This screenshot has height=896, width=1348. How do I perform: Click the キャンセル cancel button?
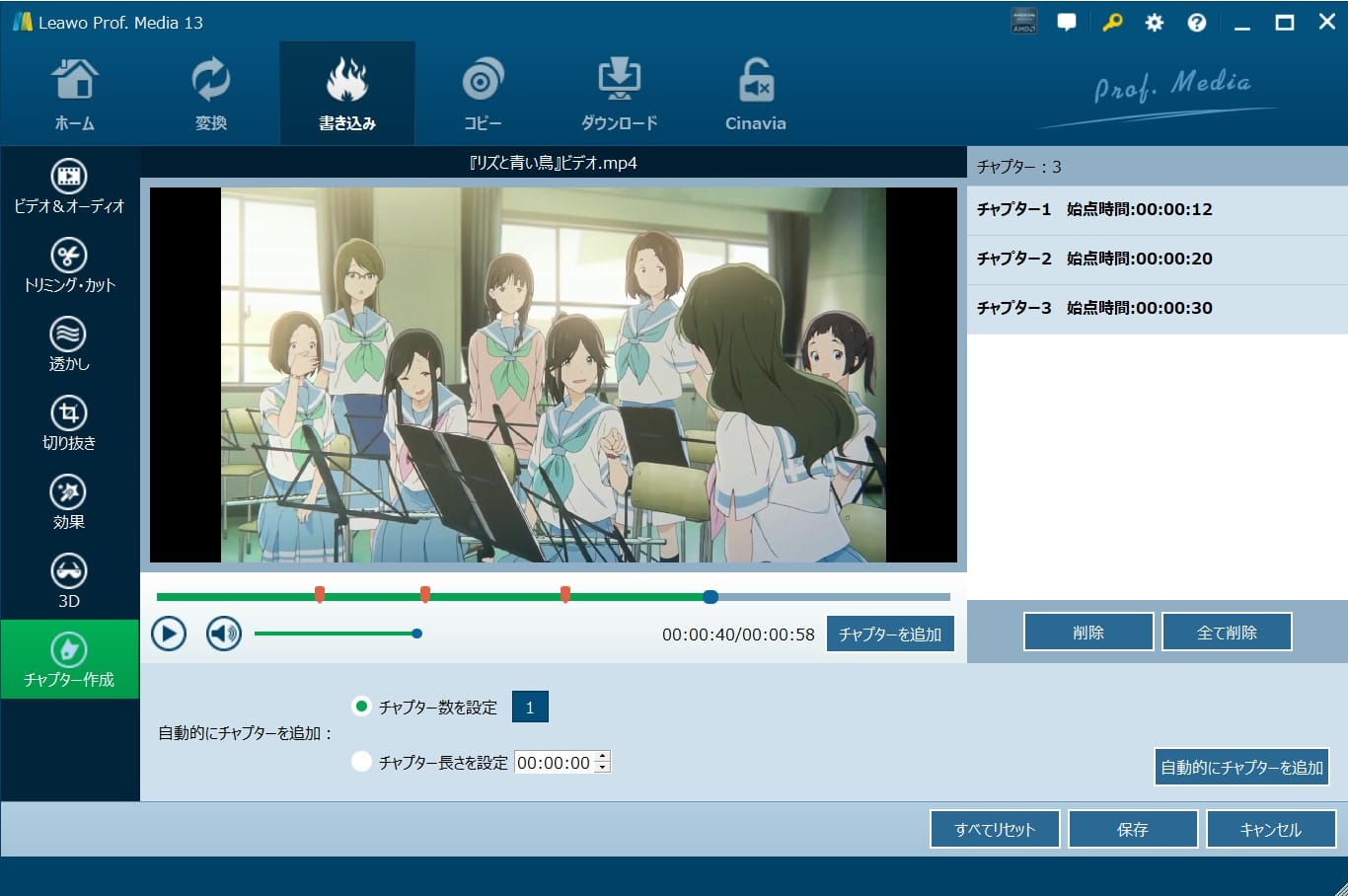[1271, 829]
